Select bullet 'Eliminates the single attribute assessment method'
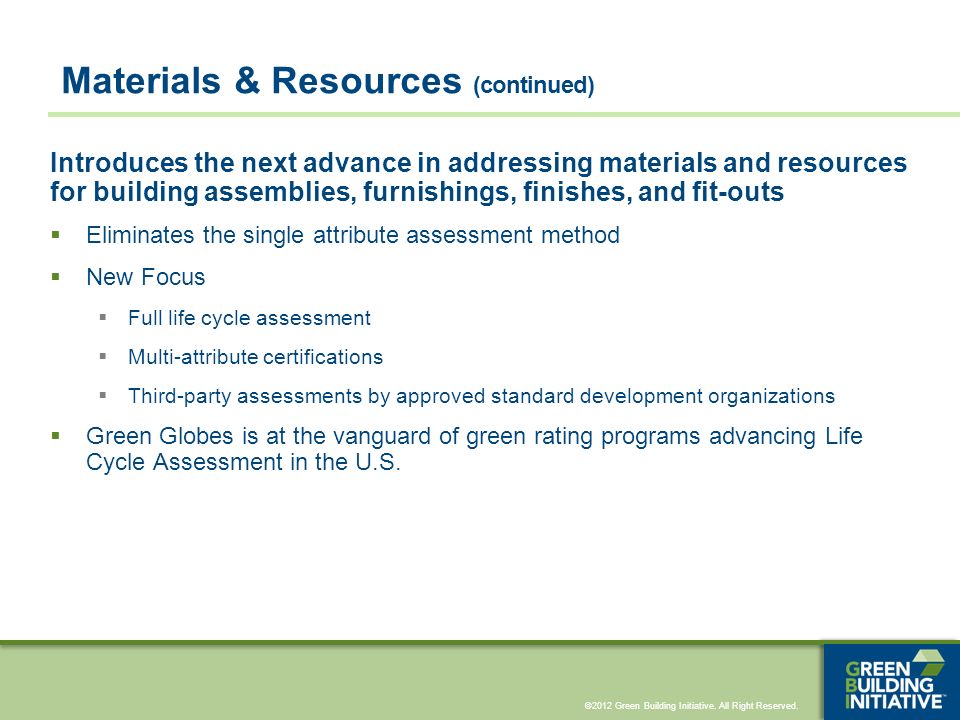 pyautogui.click(x=353, y=235)
